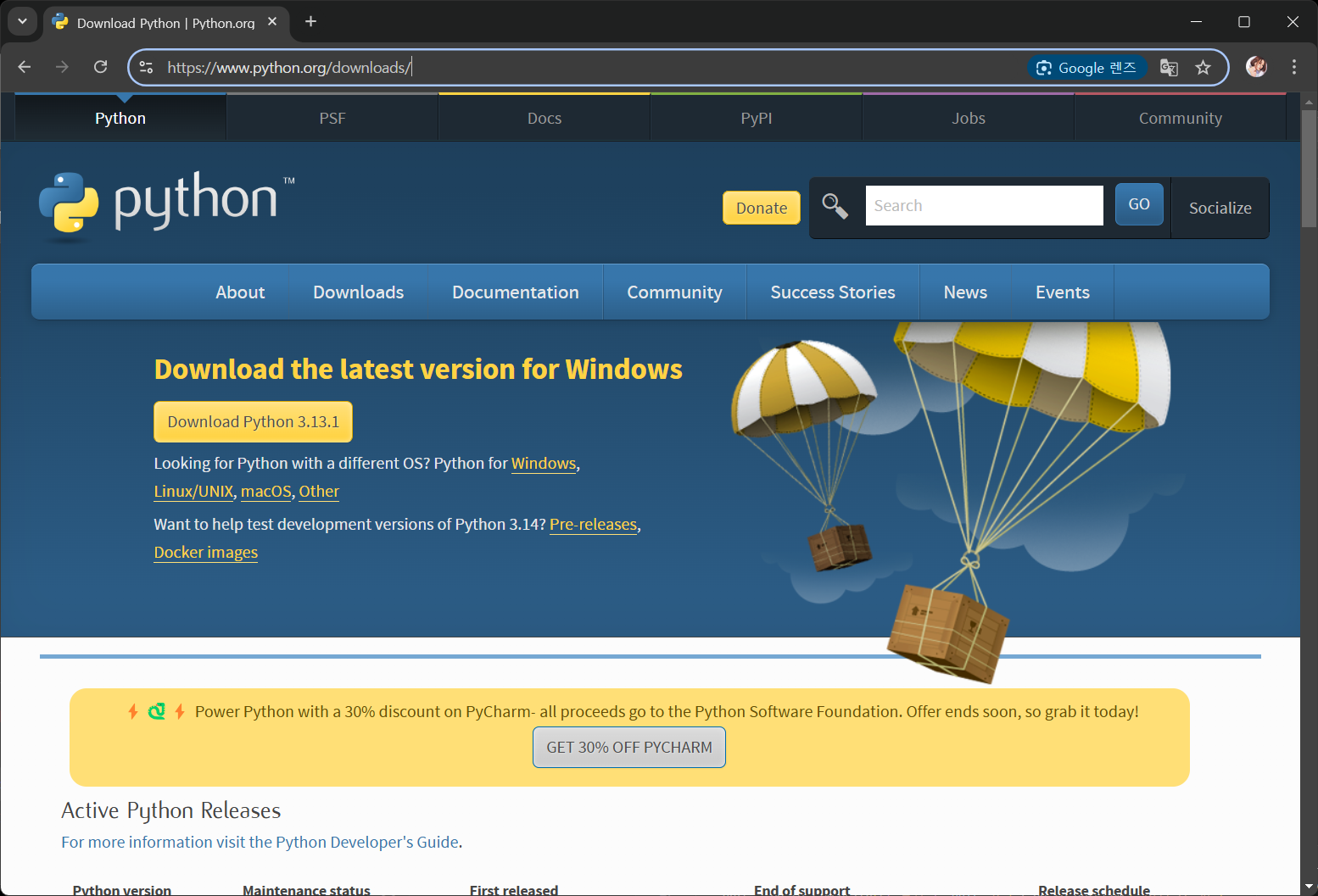Image resolution: width=1318 pixels, height=896 pixels.
Task: Open the top-bar Community tab
Action: point(1181,118)
